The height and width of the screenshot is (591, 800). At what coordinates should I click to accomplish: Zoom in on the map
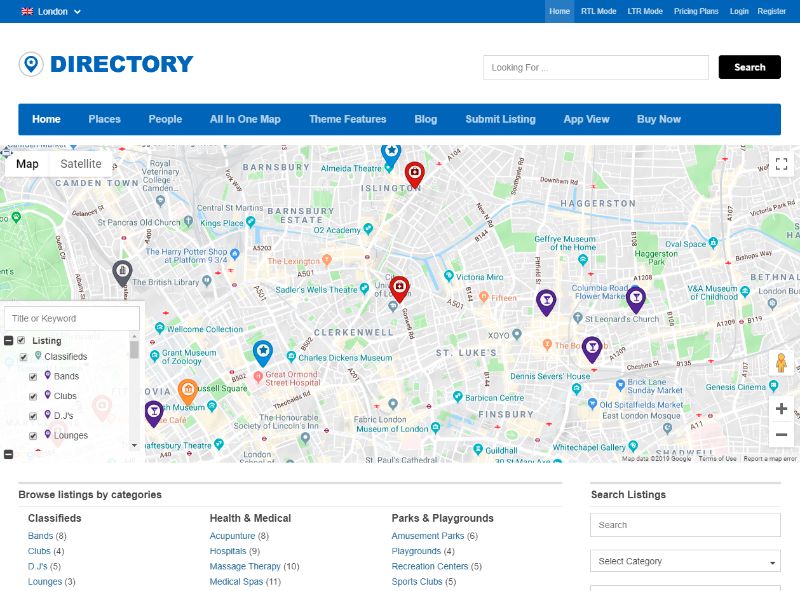pyautogui.click(x=781, y=409)
